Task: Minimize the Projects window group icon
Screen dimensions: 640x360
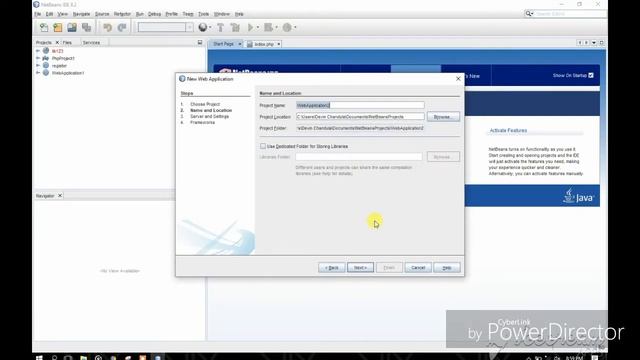Action: tap(200, 42)
